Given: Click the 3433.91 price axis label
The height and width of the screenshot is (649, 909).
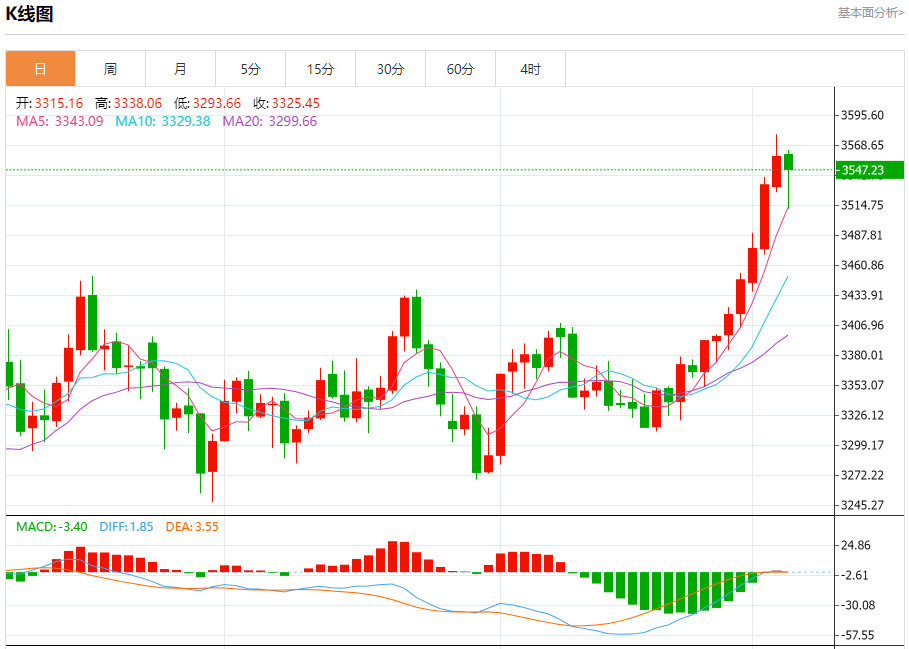Looking at the screenshot, I should coord(863,295).
